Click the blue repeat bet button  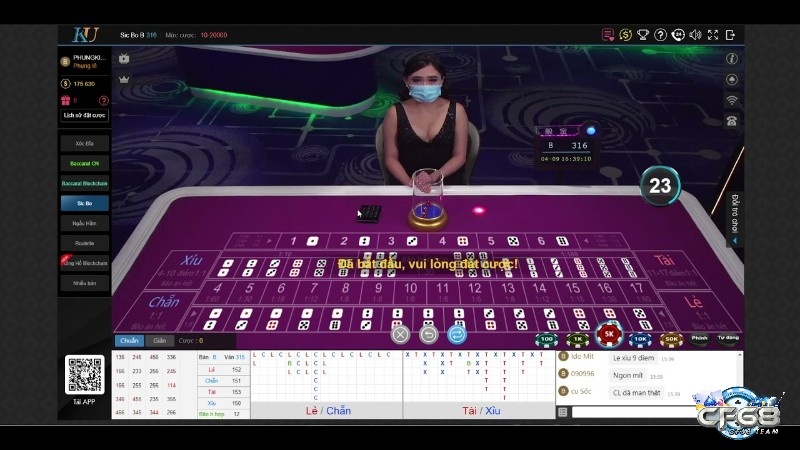tap(457, 335)
